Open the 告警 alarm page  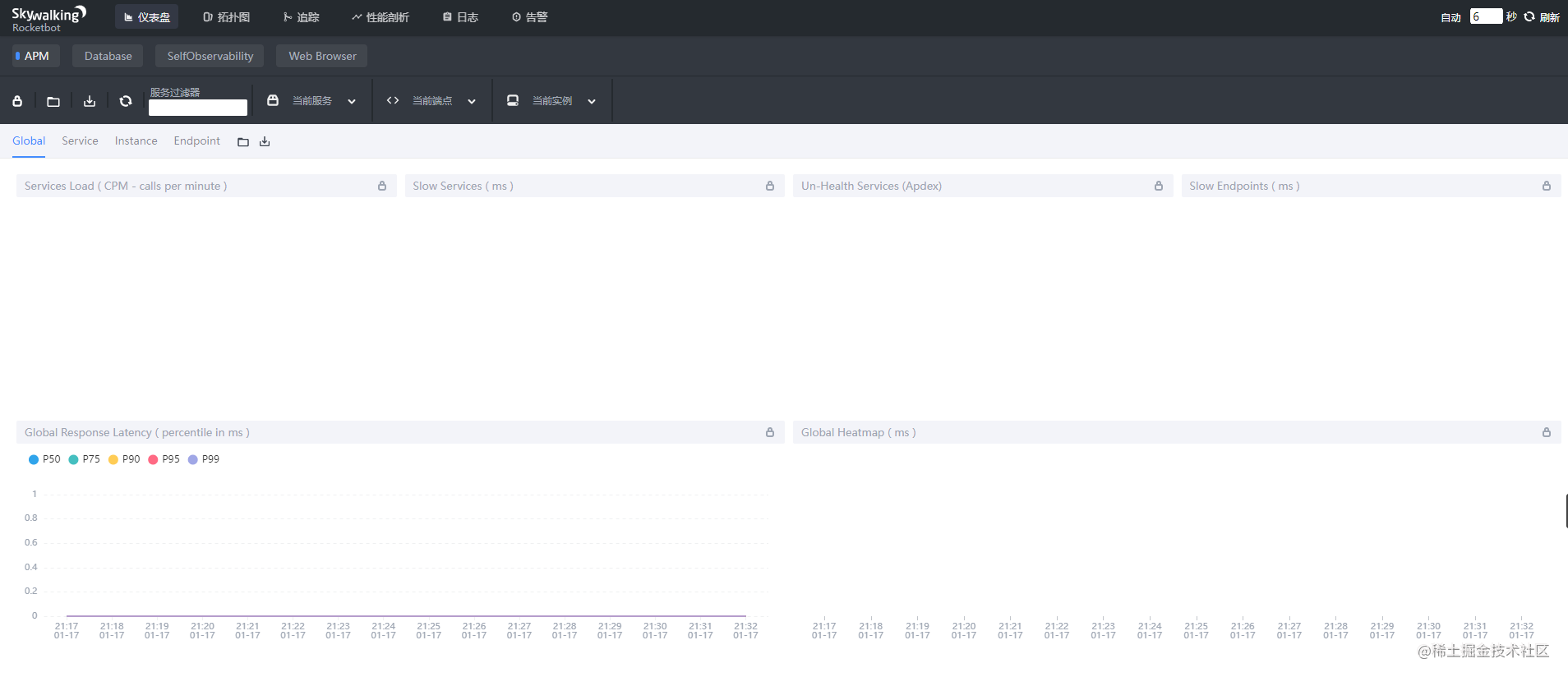[530, 17]
